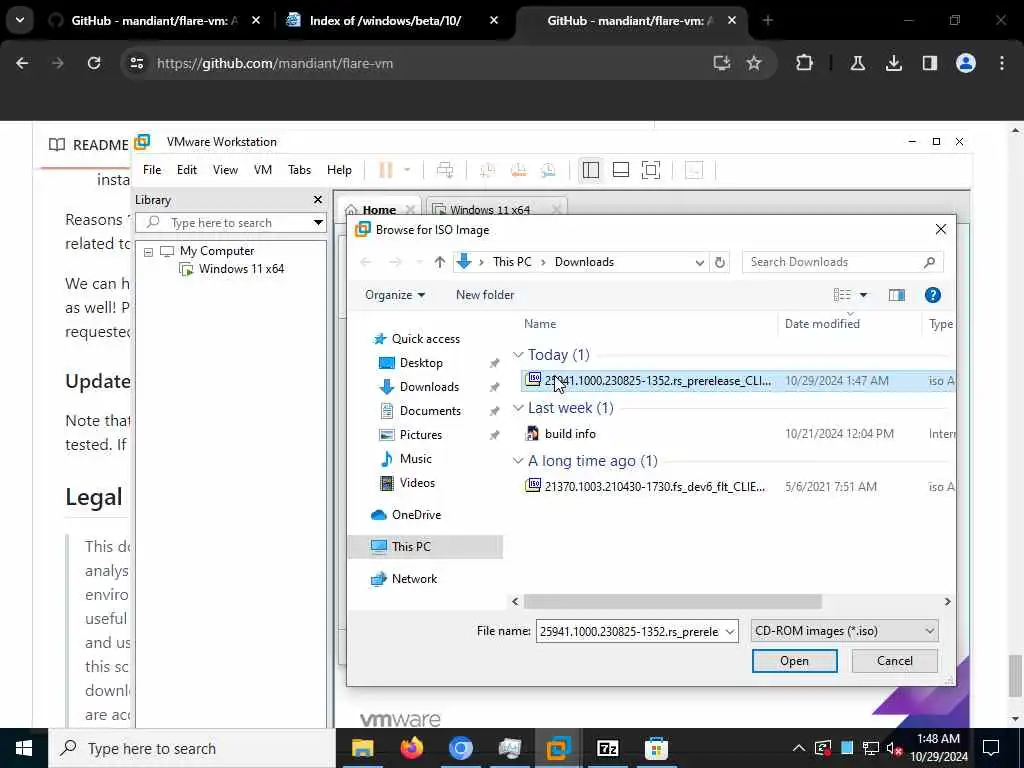Open Chrome profile avatar icon
Screen dimensions: 1024x768
(966, 63)
